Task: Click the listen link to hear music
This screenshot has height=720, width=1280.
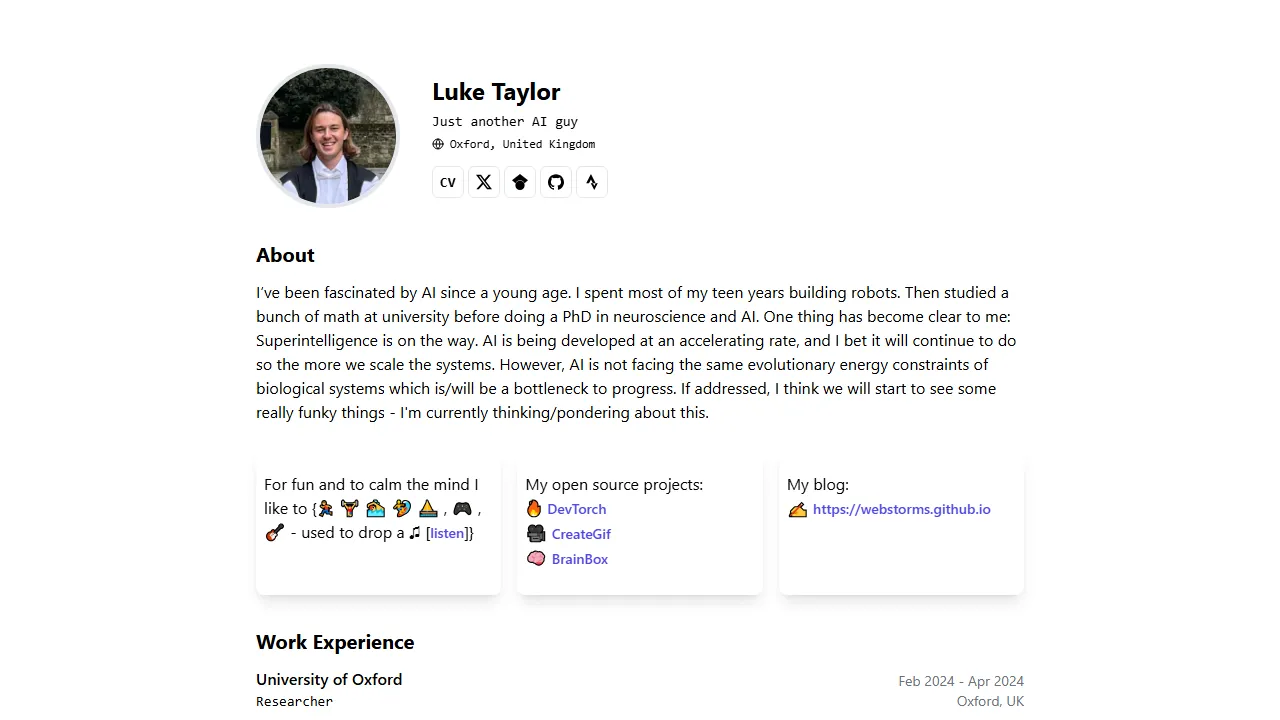Action: coord(446,533)
